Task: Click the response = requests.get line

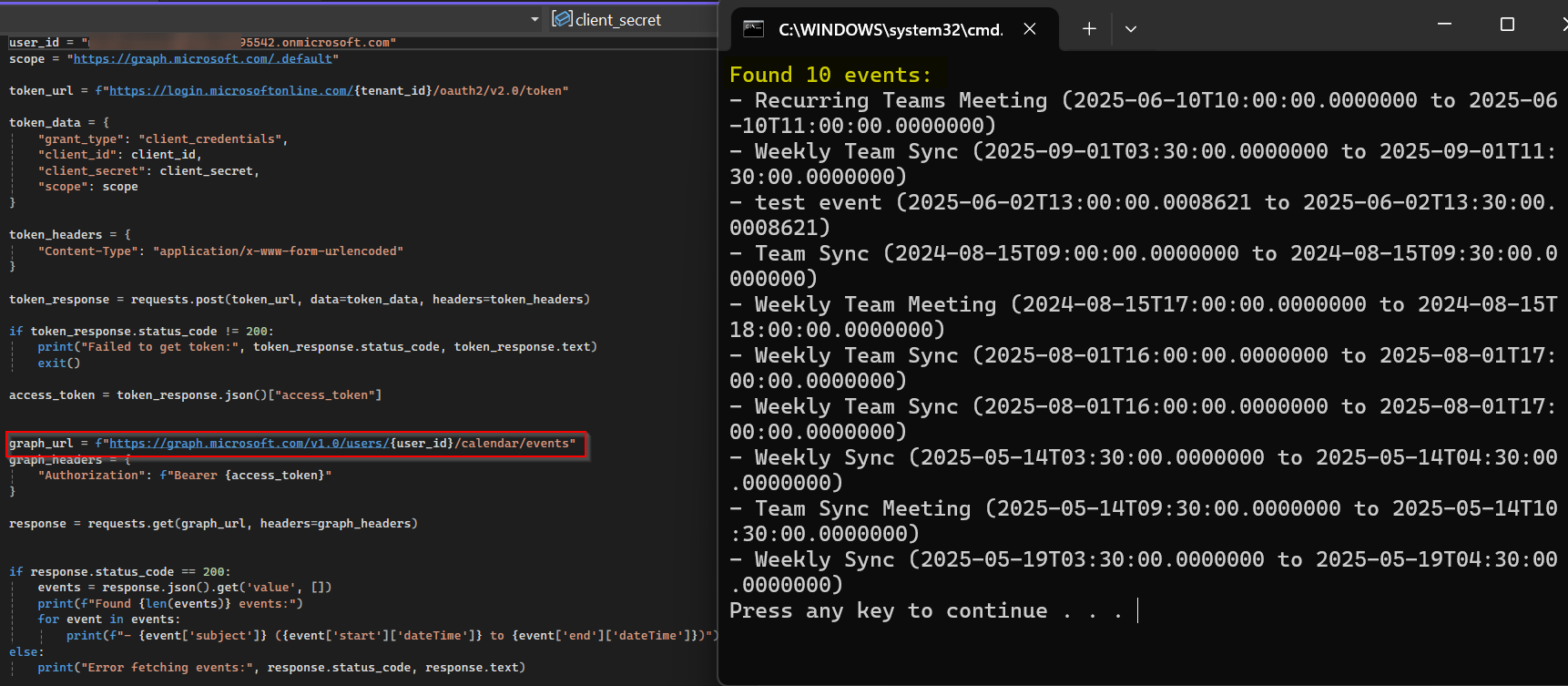Action: pos(213,524)
